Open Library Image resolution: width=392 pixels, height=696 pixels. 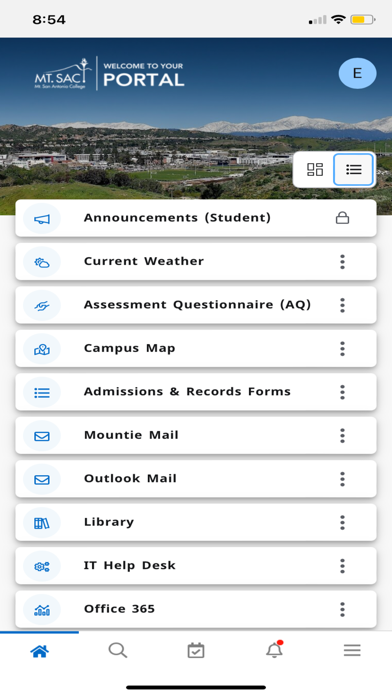(196, 522)
